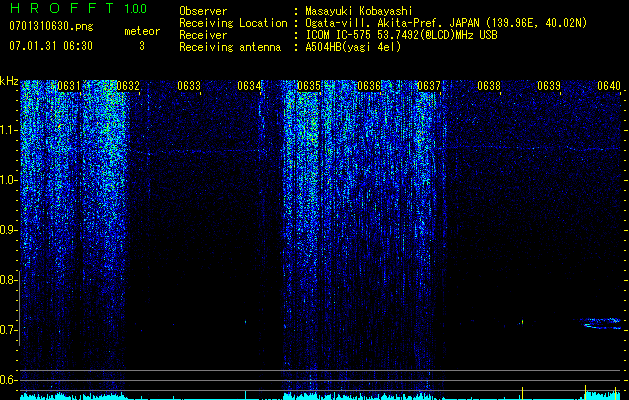Click the long meteor echo near 0640
The width and height of the screenshot is (629, 400).
coord(601,323)
